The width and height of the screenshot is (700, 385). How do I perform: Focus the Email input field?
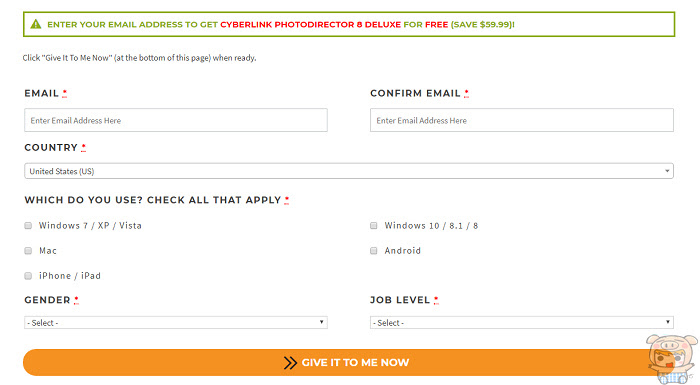click(x=176, y=120)
